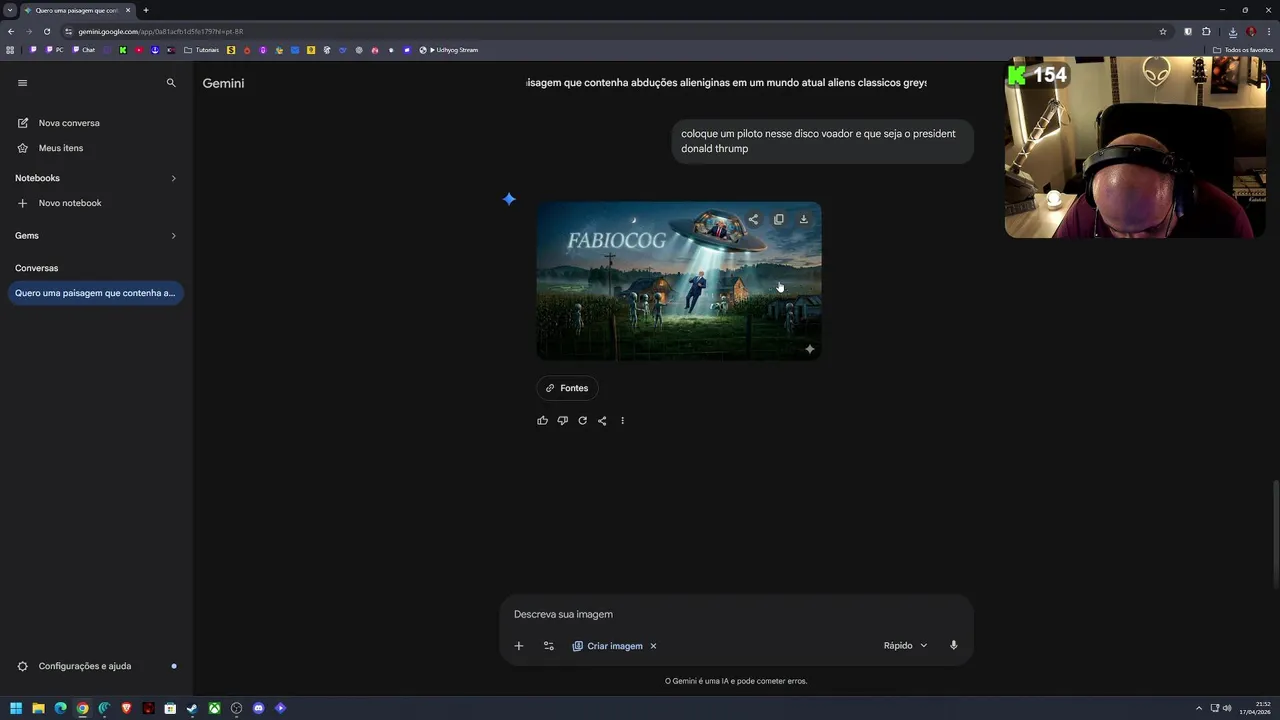The height and width of the screenshot is (720, 1280).
Task: Open the tools sliders icon in prompt box
Action: point(548,646)
